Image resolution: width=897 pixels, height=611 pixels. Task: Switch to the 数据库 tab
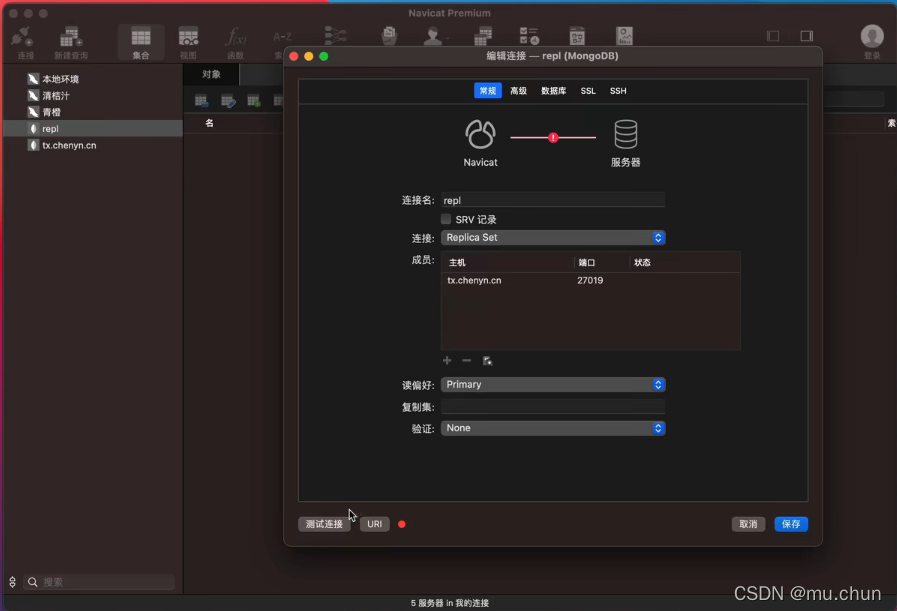click(x=553, y=90)
